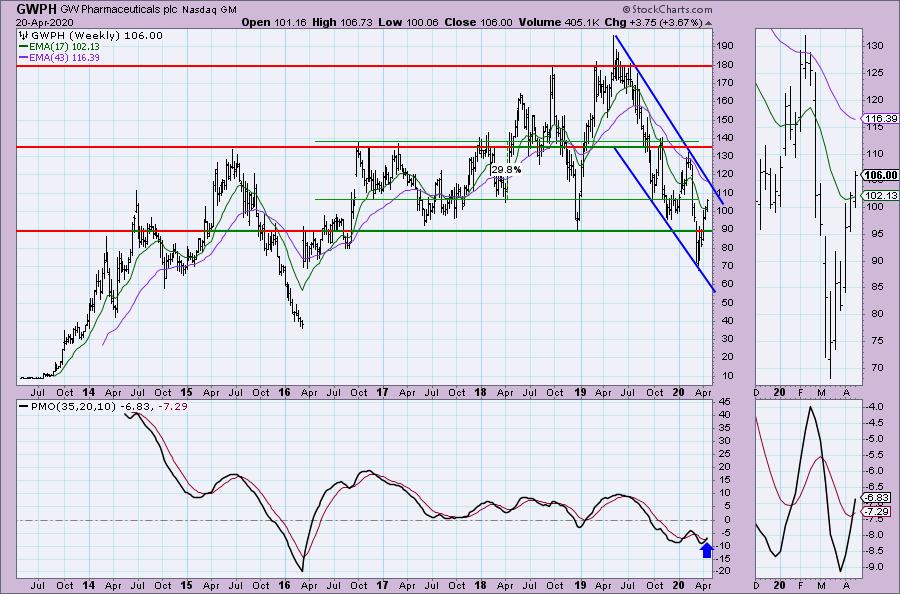The width and height of the screenshot is (900, 594).
Task: Select the High 106.73 value
Action: tap(342, 22)
